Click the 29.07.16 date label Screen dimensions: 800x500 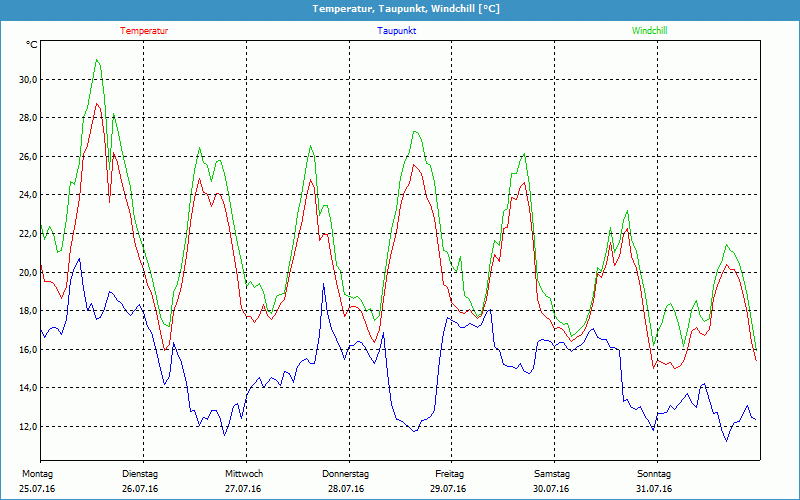(448, 489)
